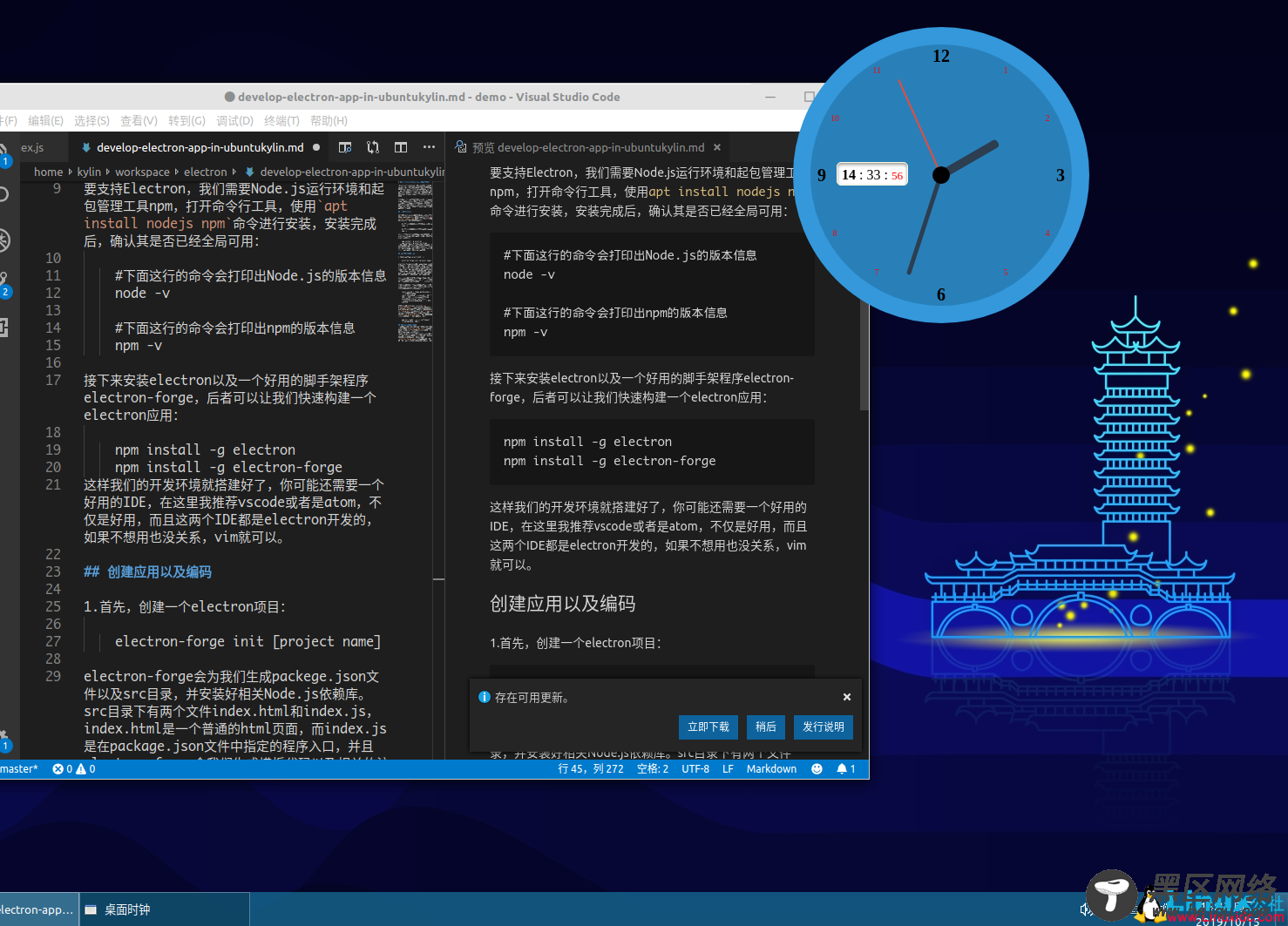Open notifications bell in status bar
This screenshot has width=1288, height=926.
pos(846,769)
